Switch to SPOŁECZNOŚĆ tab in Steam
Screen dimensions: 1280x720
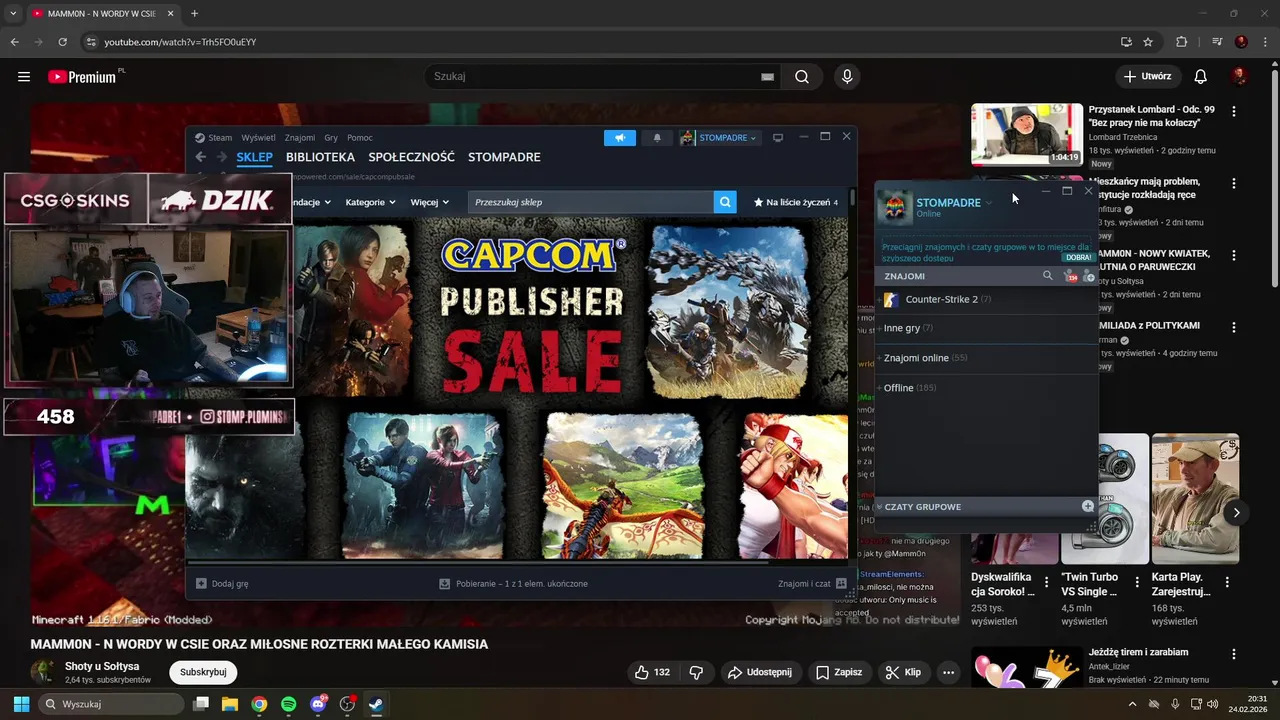pyautogui.click(x=411, y=157)
